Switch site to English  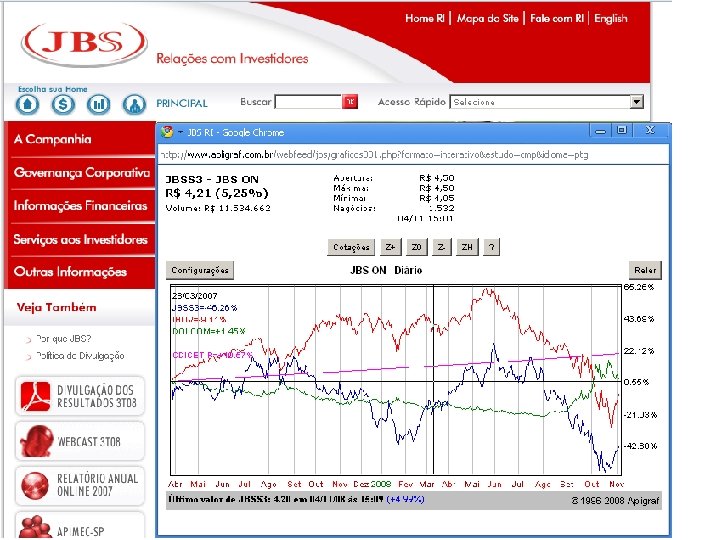coord(610,18)
